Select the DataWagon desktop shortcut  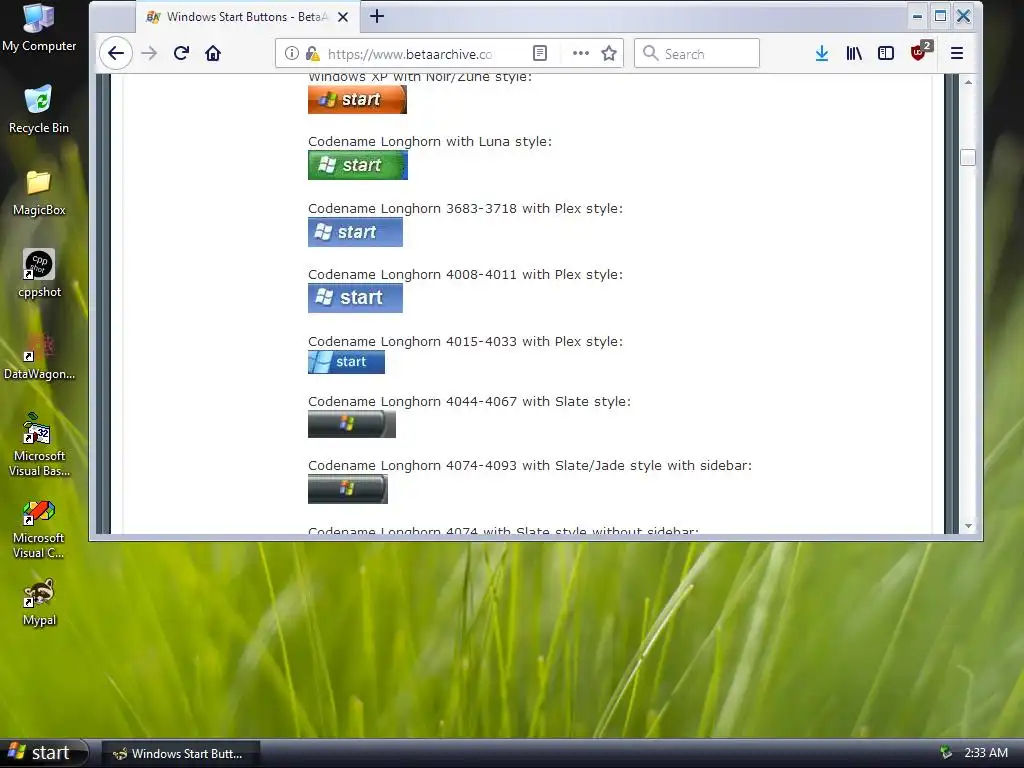click(39, 357)
